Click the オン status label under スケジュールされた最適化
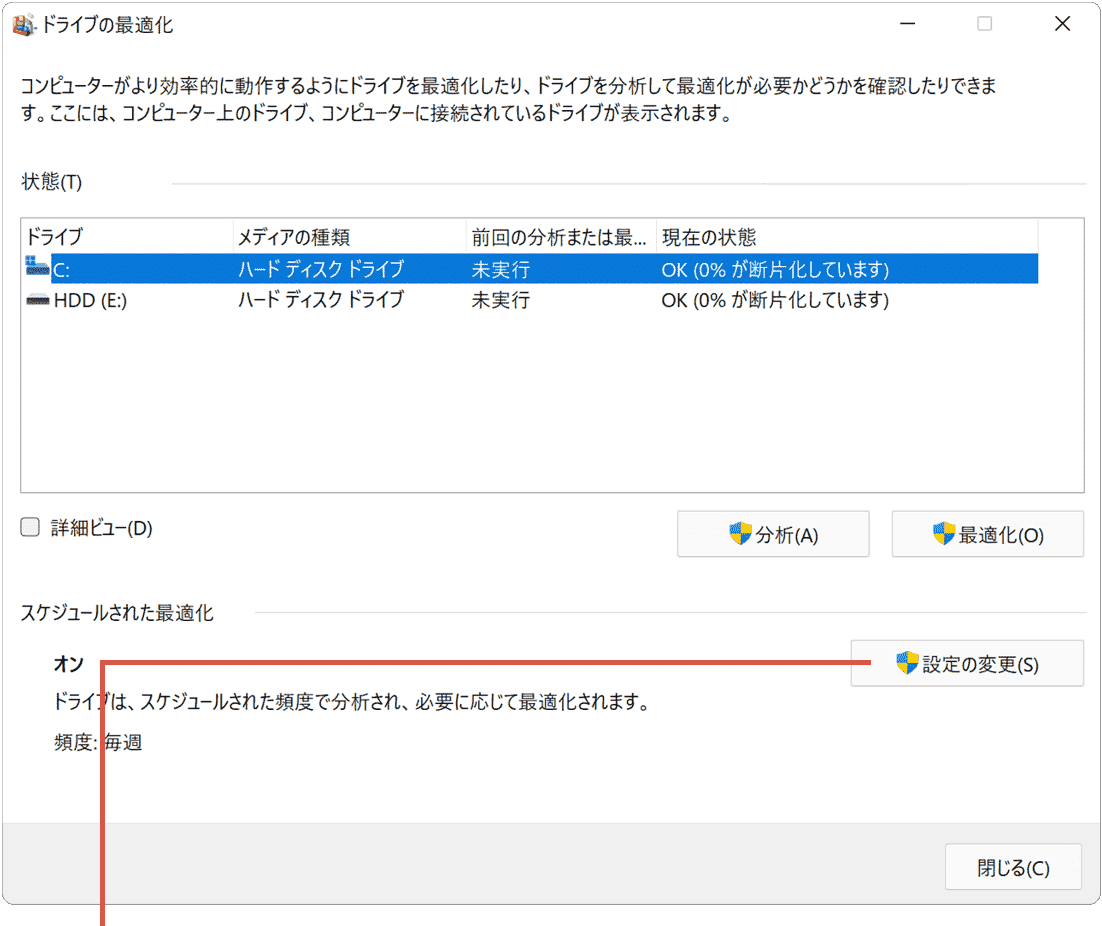The height and width of the screenshot is (926, 1102). [x=68, y=663]
